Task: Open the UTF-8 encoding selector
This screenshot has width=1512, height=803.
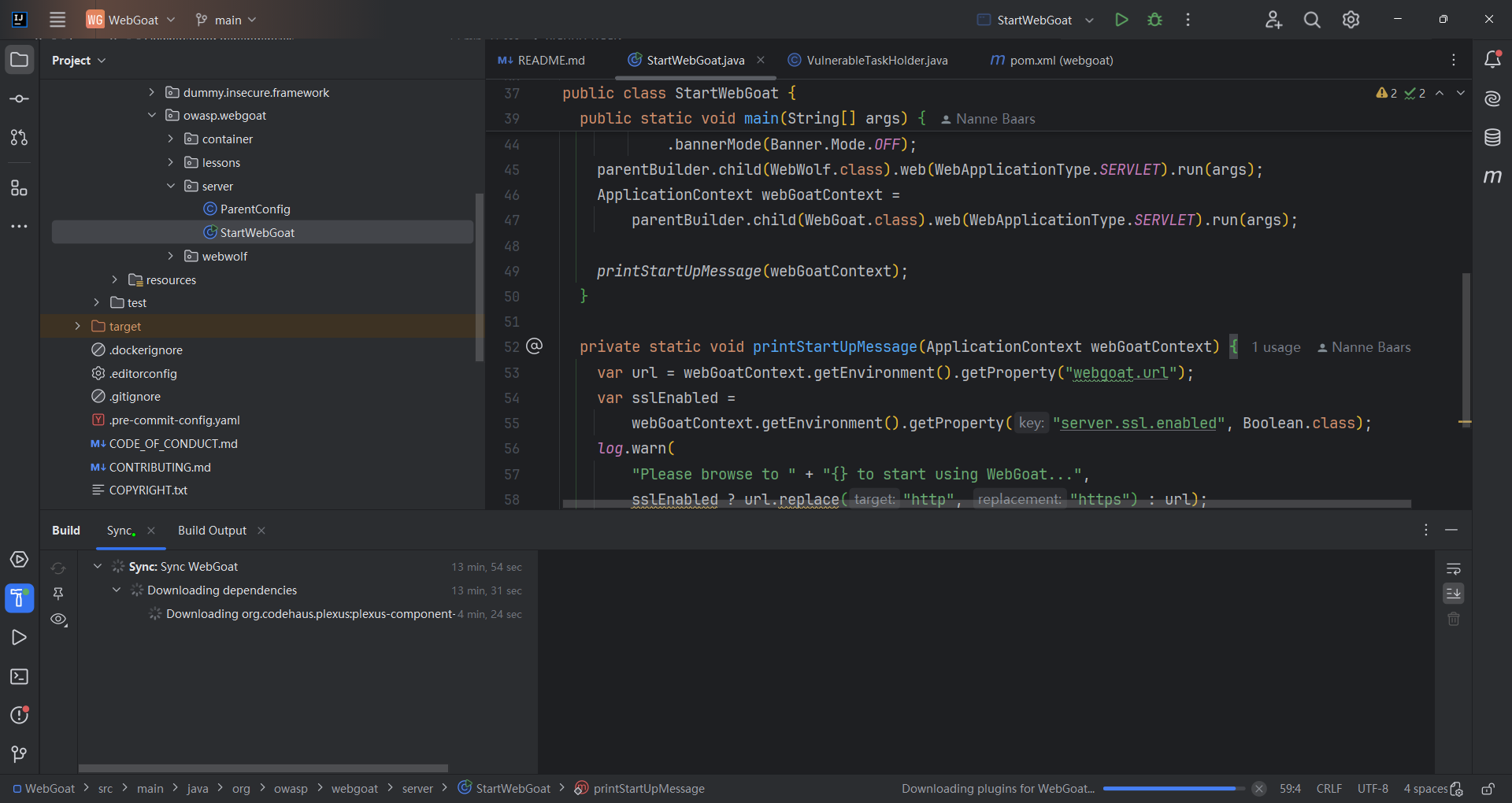Action: click(1373, 789)
